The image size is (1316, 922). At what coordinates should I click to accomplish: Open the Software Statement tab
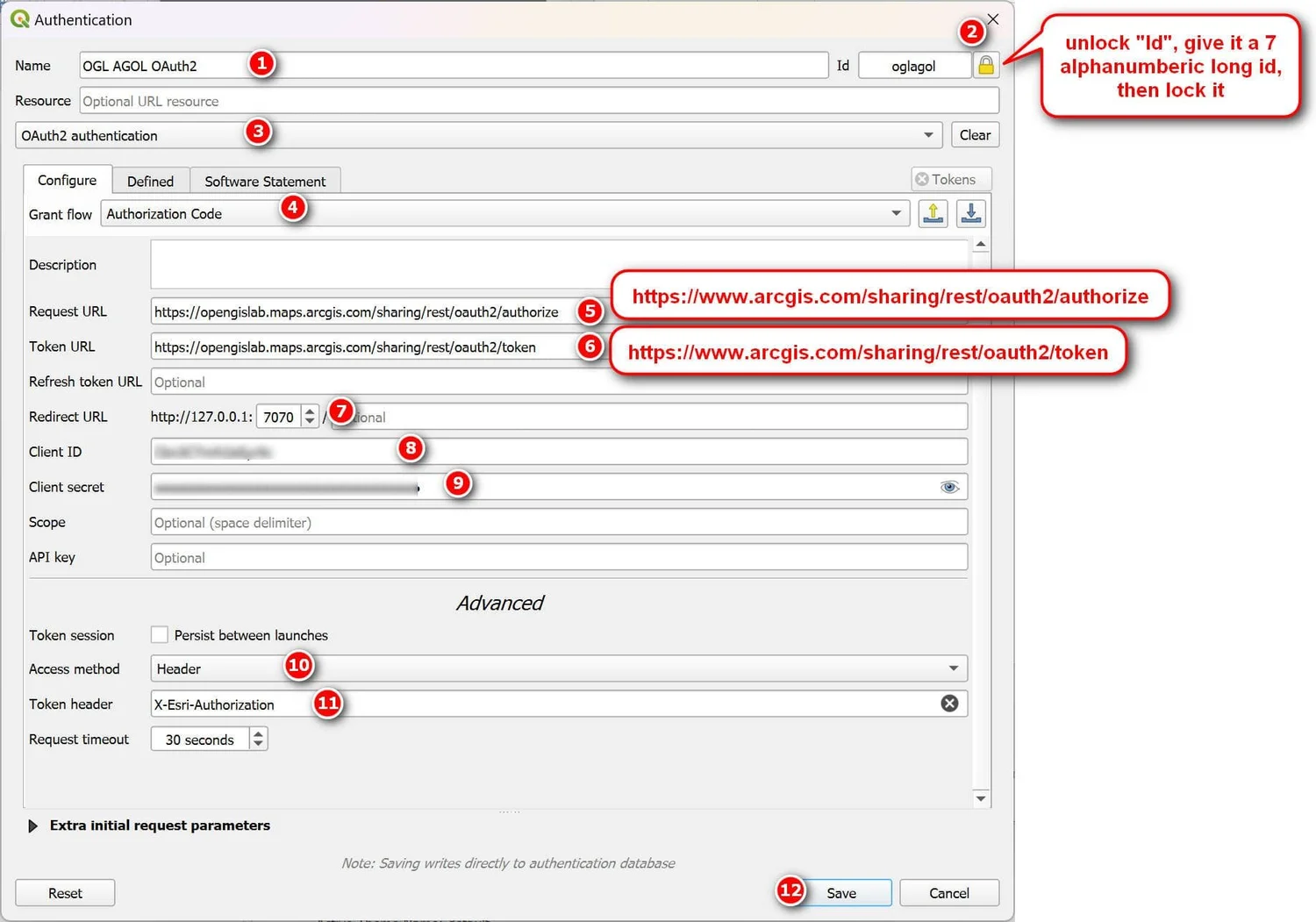click(x=266, y=181)
